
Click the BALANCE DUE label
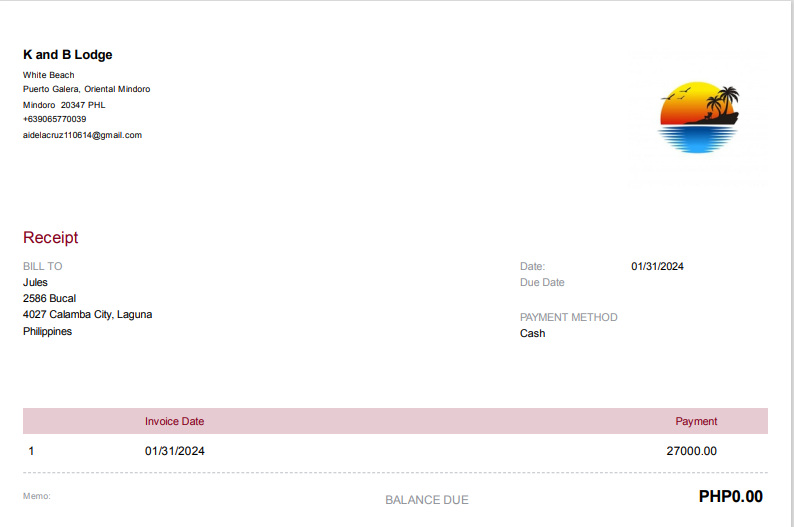click(427, 500)
